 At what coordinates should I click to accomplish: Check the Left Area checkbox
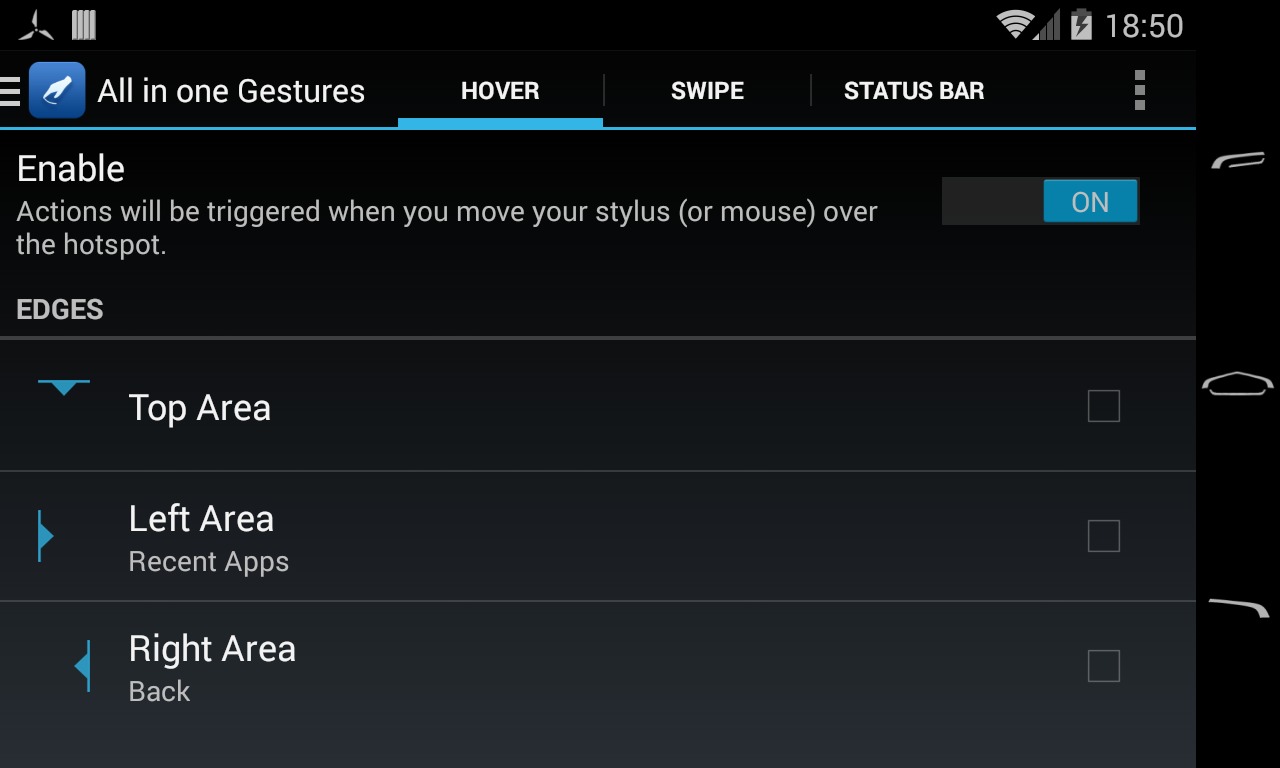(1103, 536)
